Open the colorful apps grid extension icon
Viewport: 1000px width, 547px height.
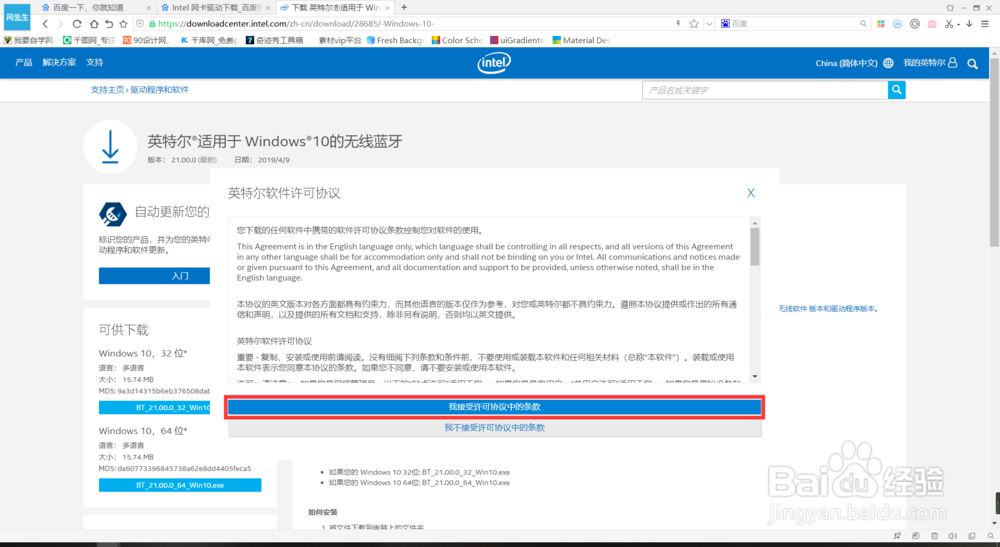881,24
